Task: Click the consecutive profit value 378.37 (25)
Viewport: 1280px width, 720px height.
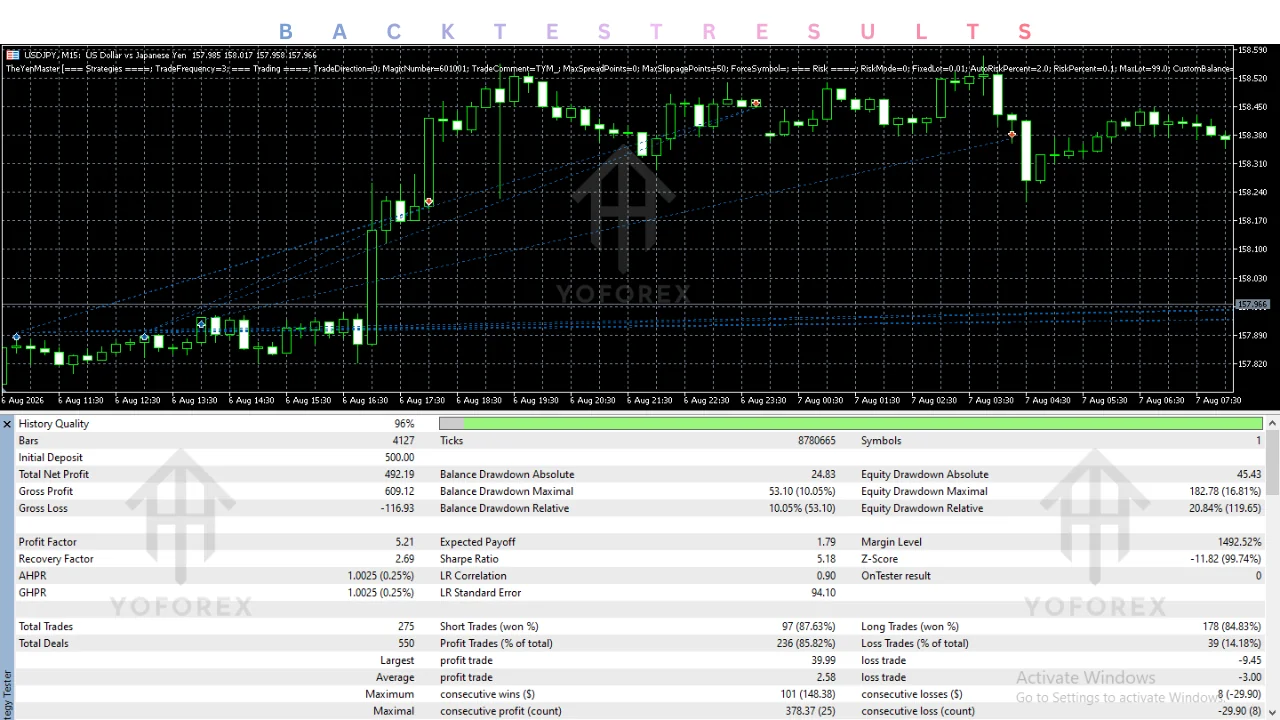Action: click(811, 711)
